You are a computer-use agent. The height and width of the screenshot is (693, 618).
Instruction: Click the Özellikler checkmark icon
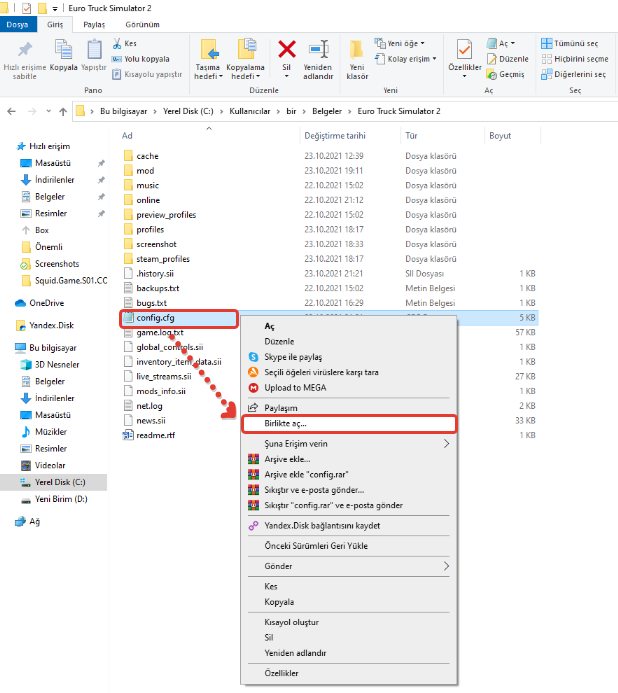465,49
